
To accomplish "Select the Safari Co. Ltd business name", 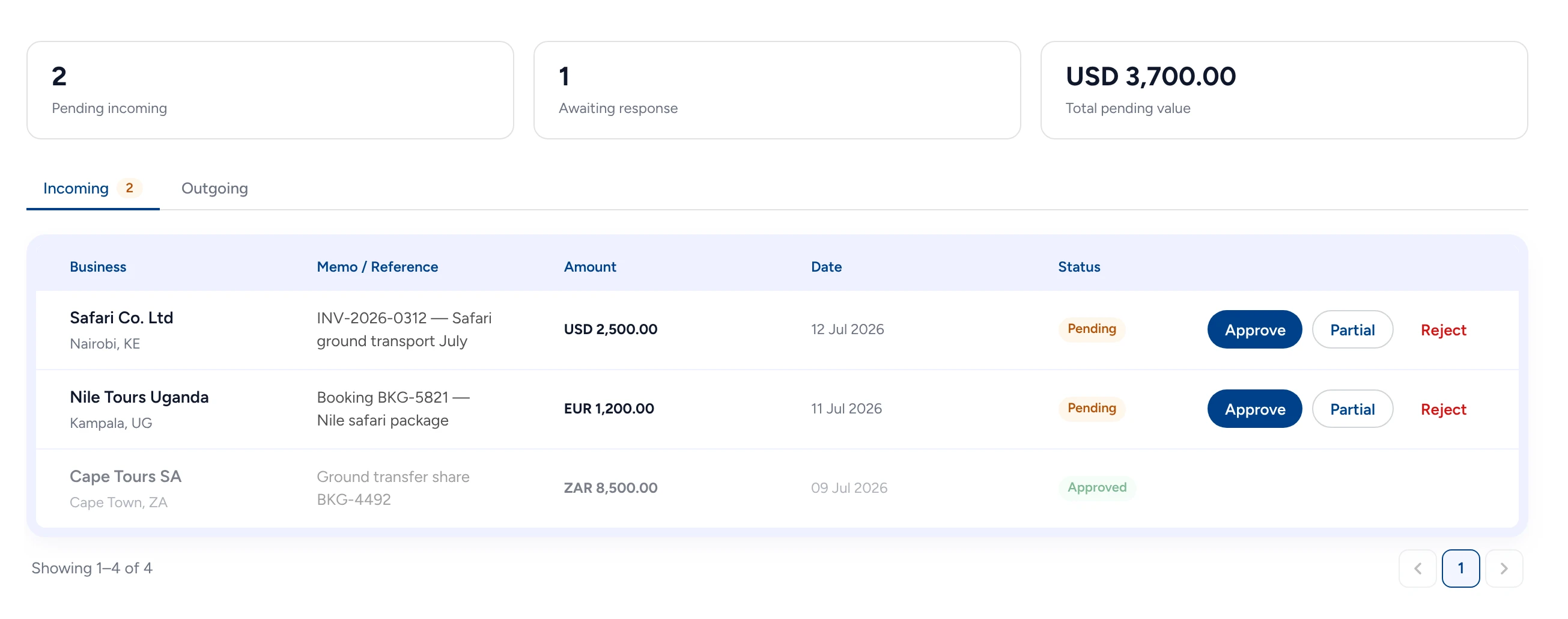I will click(x=121, y=317).
